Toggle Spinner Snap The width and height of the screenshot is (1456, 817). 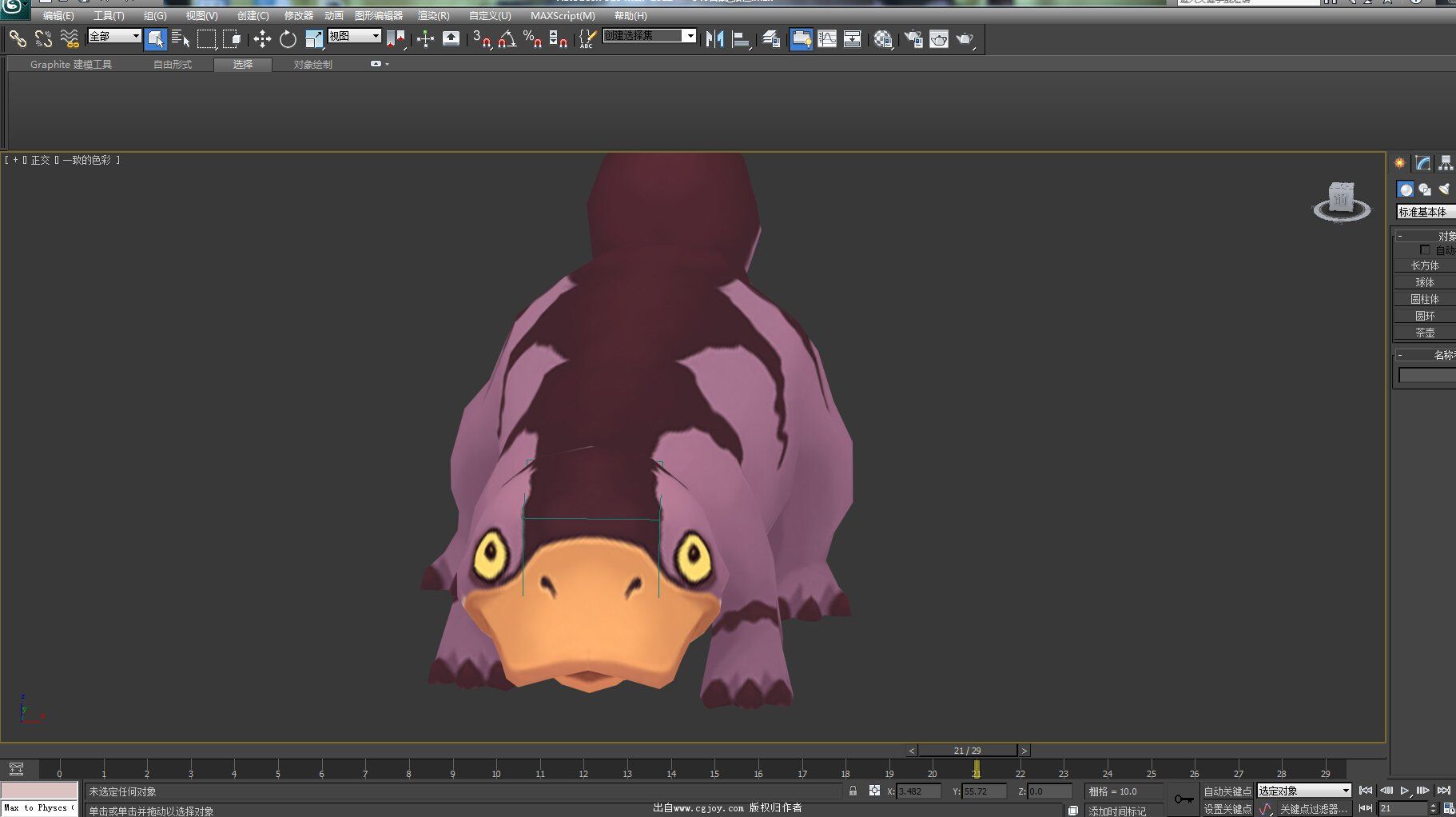tap(559, 38)
